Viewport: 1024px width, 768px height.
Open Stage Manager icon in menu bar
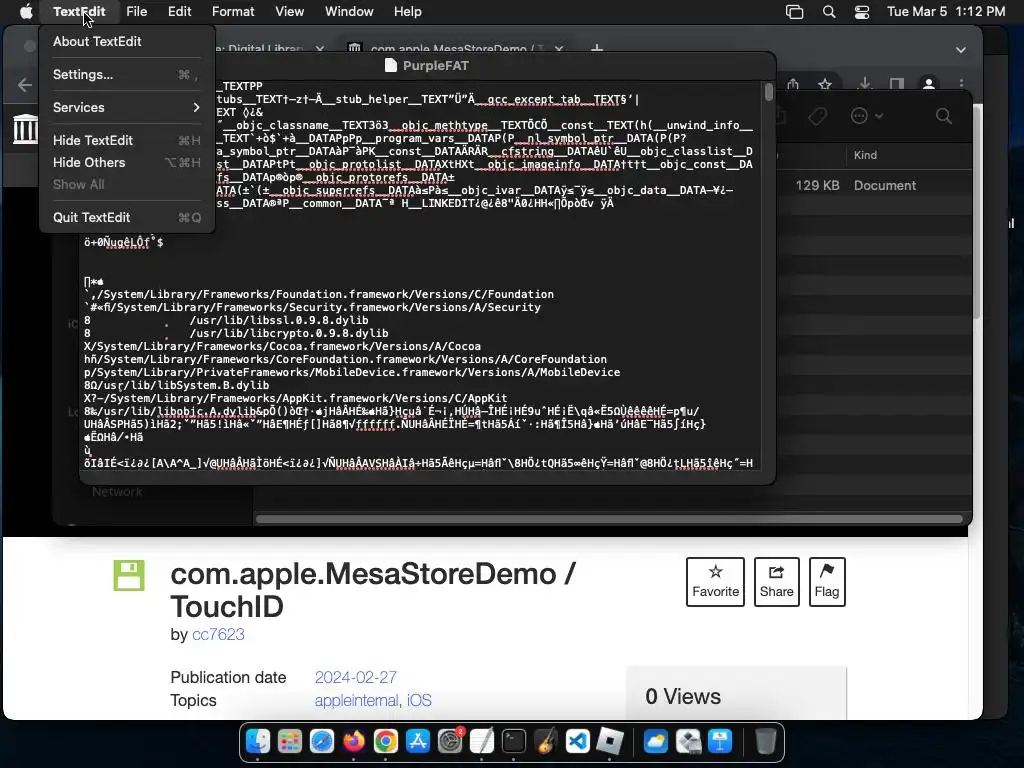[794, 12]
